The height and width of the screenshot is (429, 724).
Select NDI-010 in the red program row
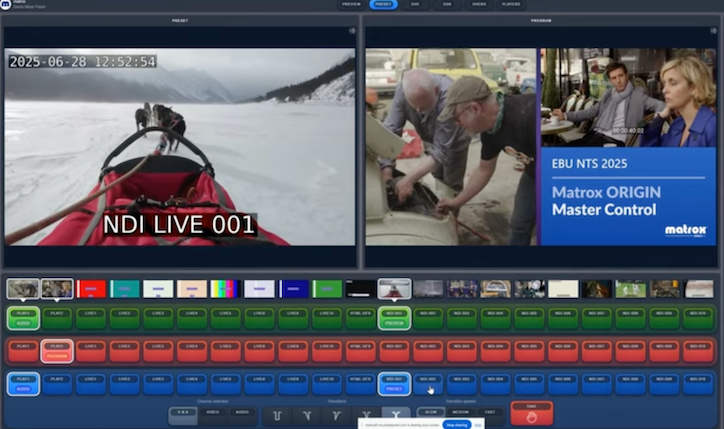pyautogui.click(x=698, y=351)
